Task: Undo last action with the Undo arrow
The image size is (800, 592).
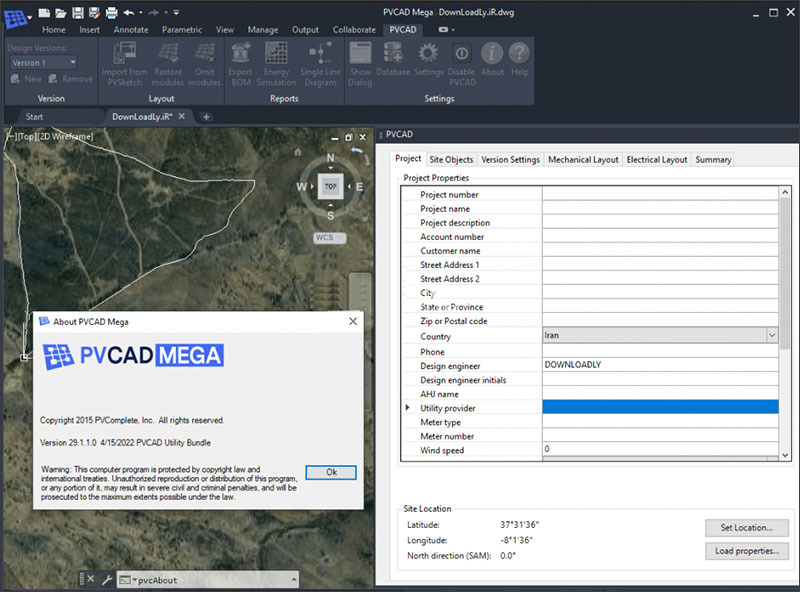Action: 129,12
